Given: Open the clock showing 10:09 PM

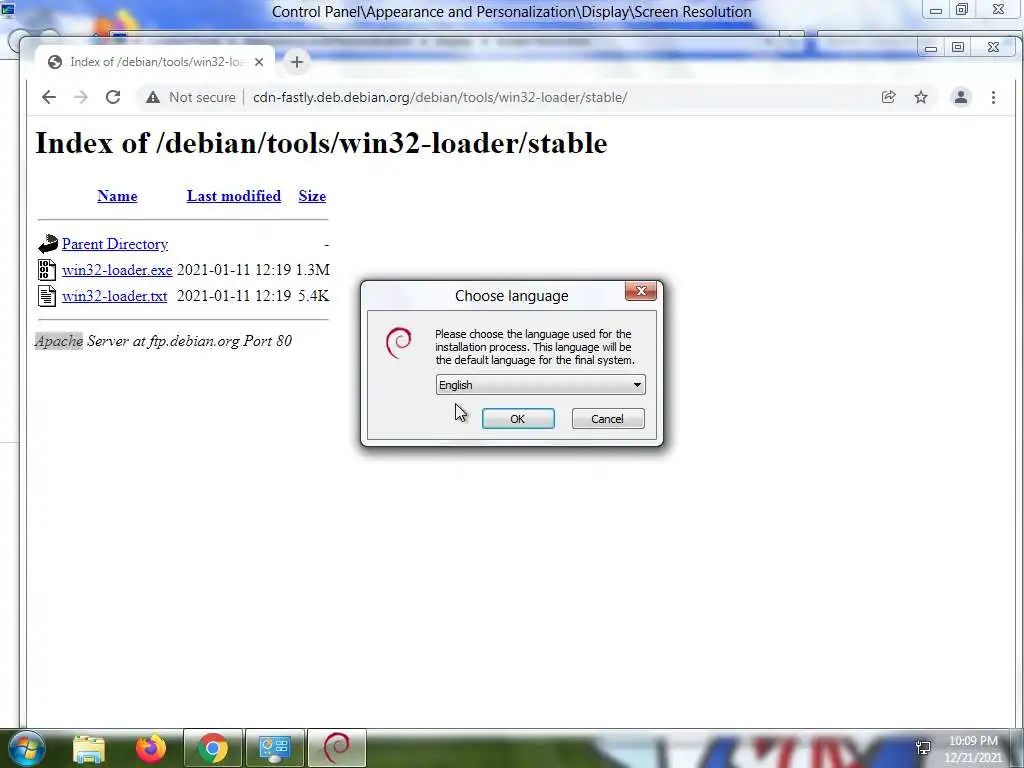Looking at the screenshot, I should (x=973, y=749).
